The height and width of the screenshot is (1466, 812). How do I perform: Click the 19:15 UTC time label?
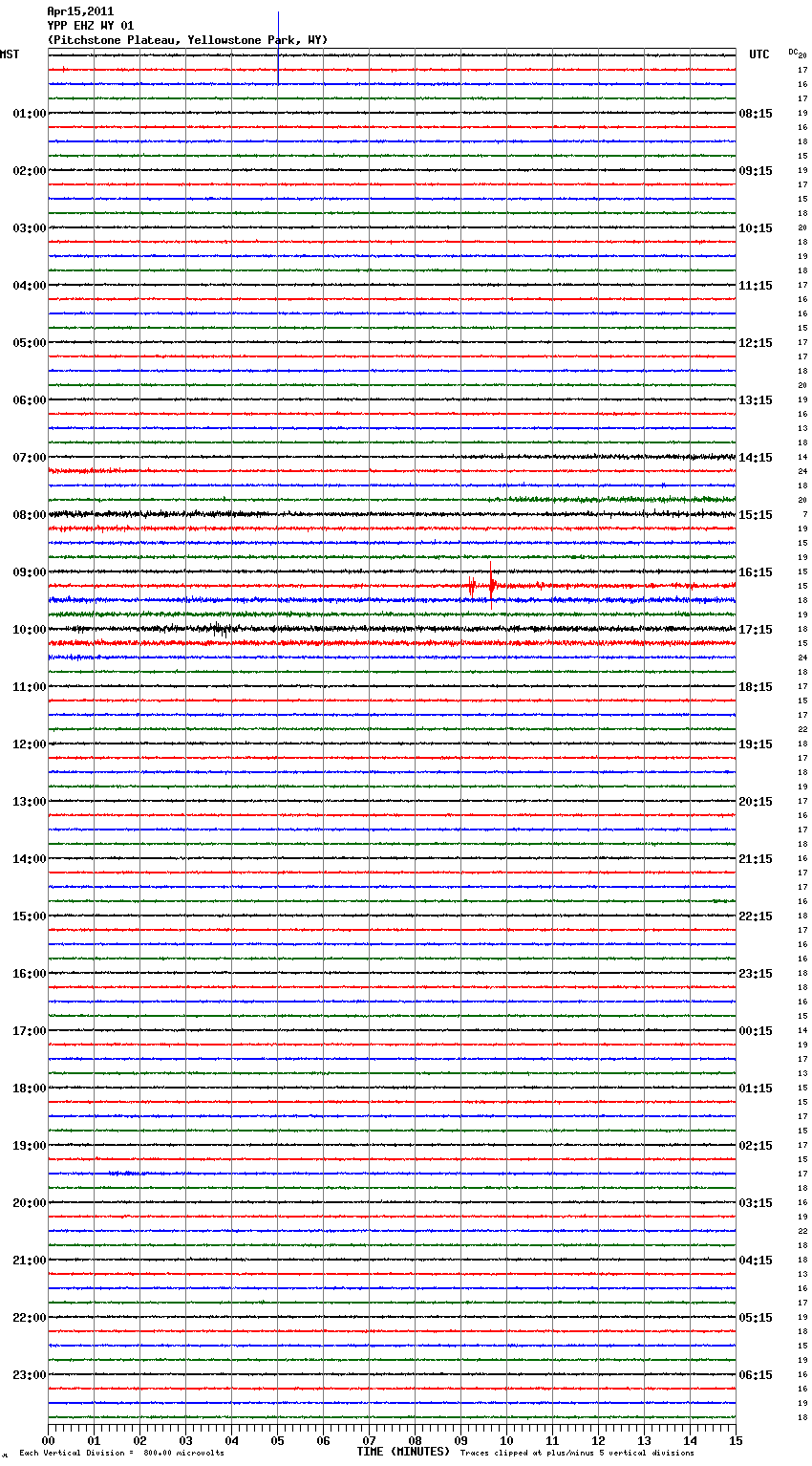tap(756, 744)
